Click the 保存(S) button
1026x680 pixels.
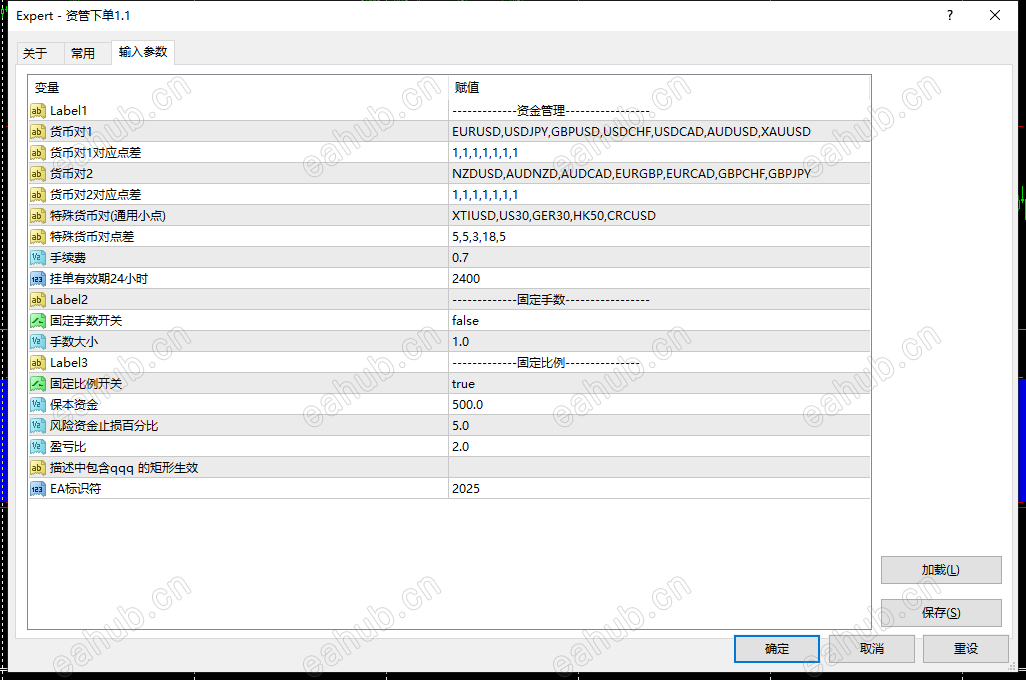tap(941, 613)
